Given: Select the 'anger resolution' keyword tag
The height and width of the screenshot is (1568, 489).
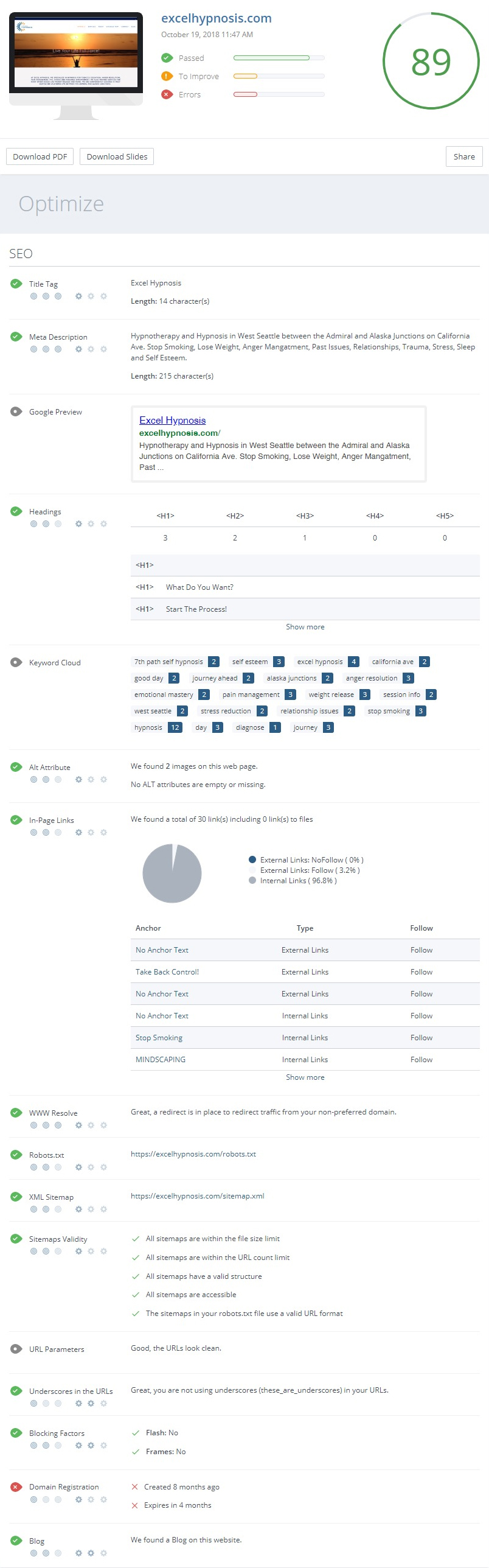Looking at the screenshot, I should click(378, 678).
